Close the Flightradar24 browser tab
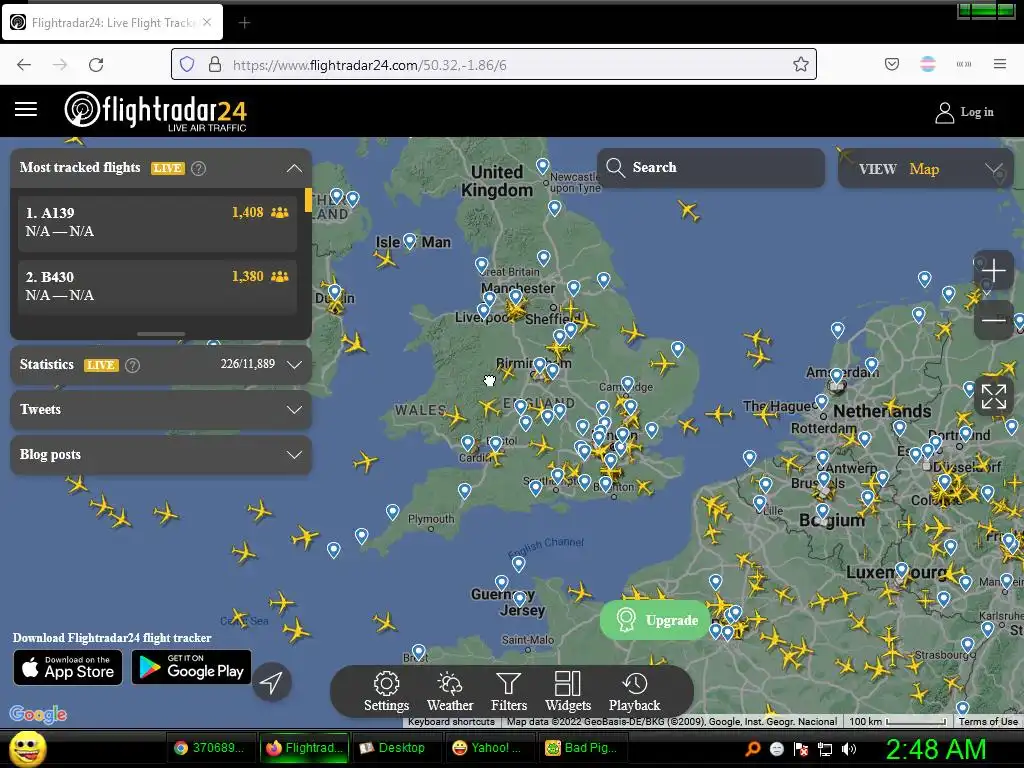The image size is (1024, 768). click(207, 22)
